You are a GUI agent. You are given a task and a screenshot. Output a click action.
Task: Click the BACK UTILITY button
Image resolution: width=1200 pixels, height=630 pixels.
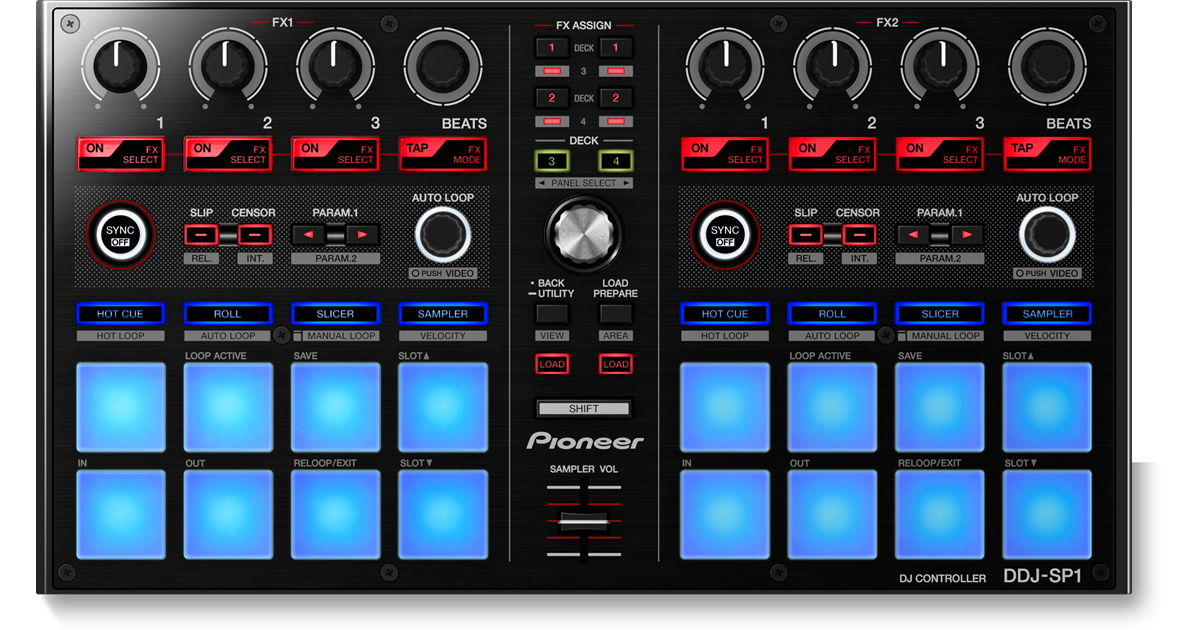[552, 314]
